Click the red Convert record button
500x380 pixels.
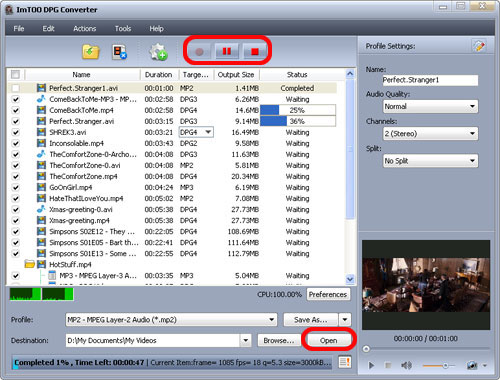[199, 52]
